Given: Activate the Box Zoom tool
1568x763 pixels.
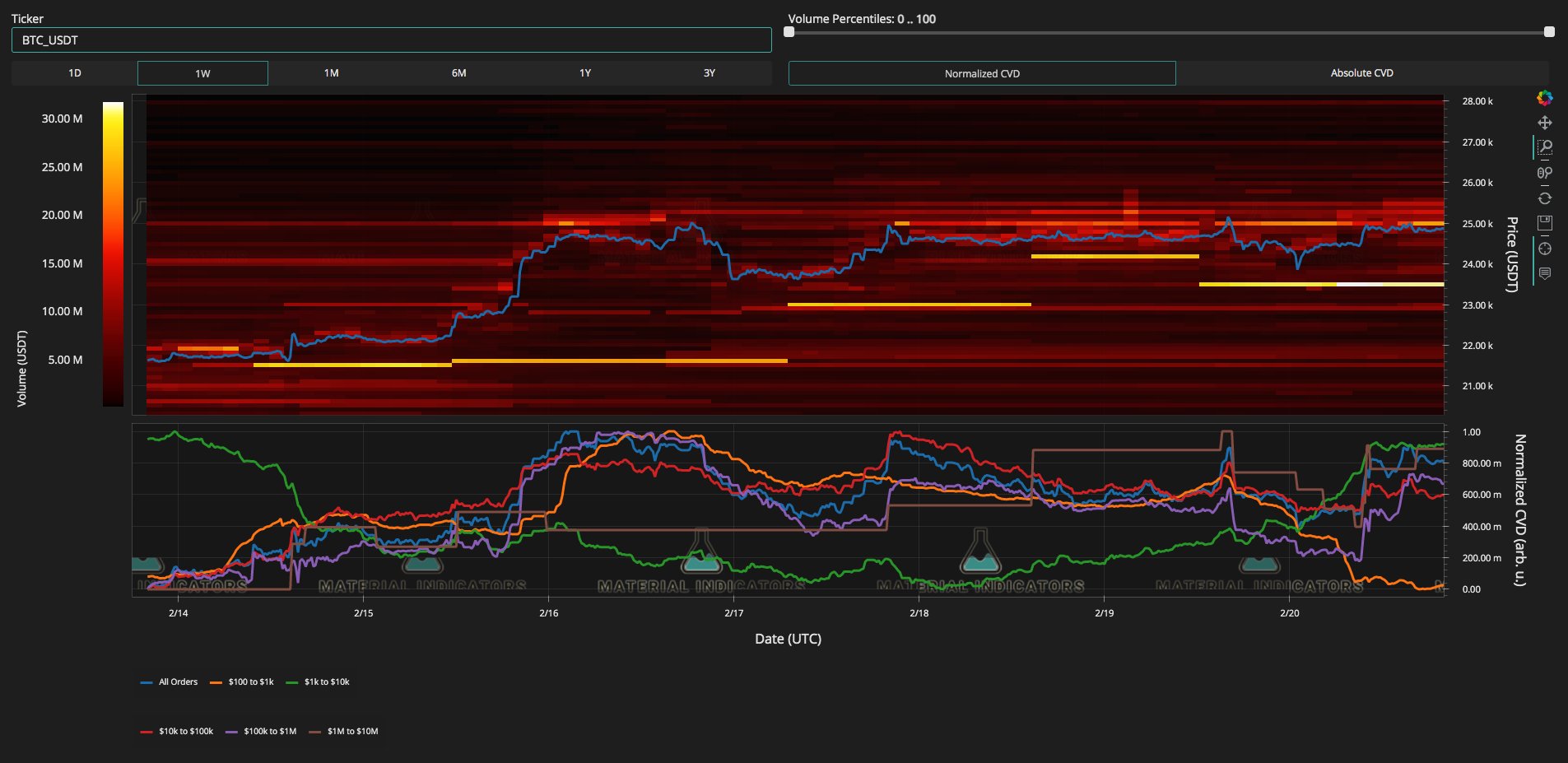Looking at the screenshot, I should [1546, 147].
